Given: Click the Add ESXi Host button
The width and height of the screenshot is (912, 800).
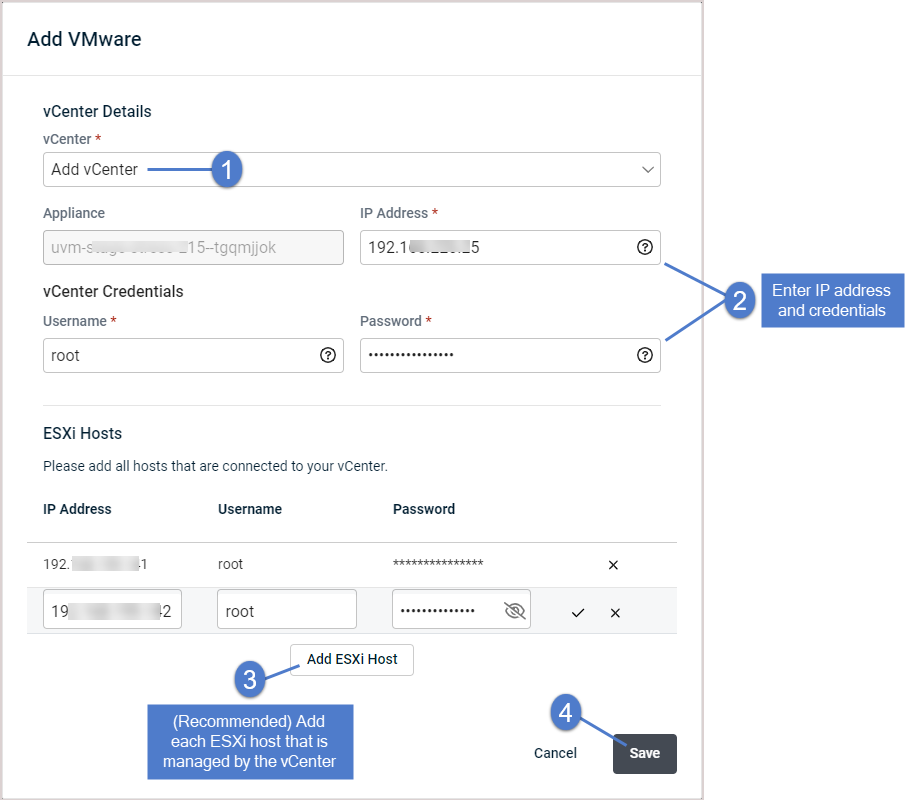Looking at the screenshot, I should point(352,660).
